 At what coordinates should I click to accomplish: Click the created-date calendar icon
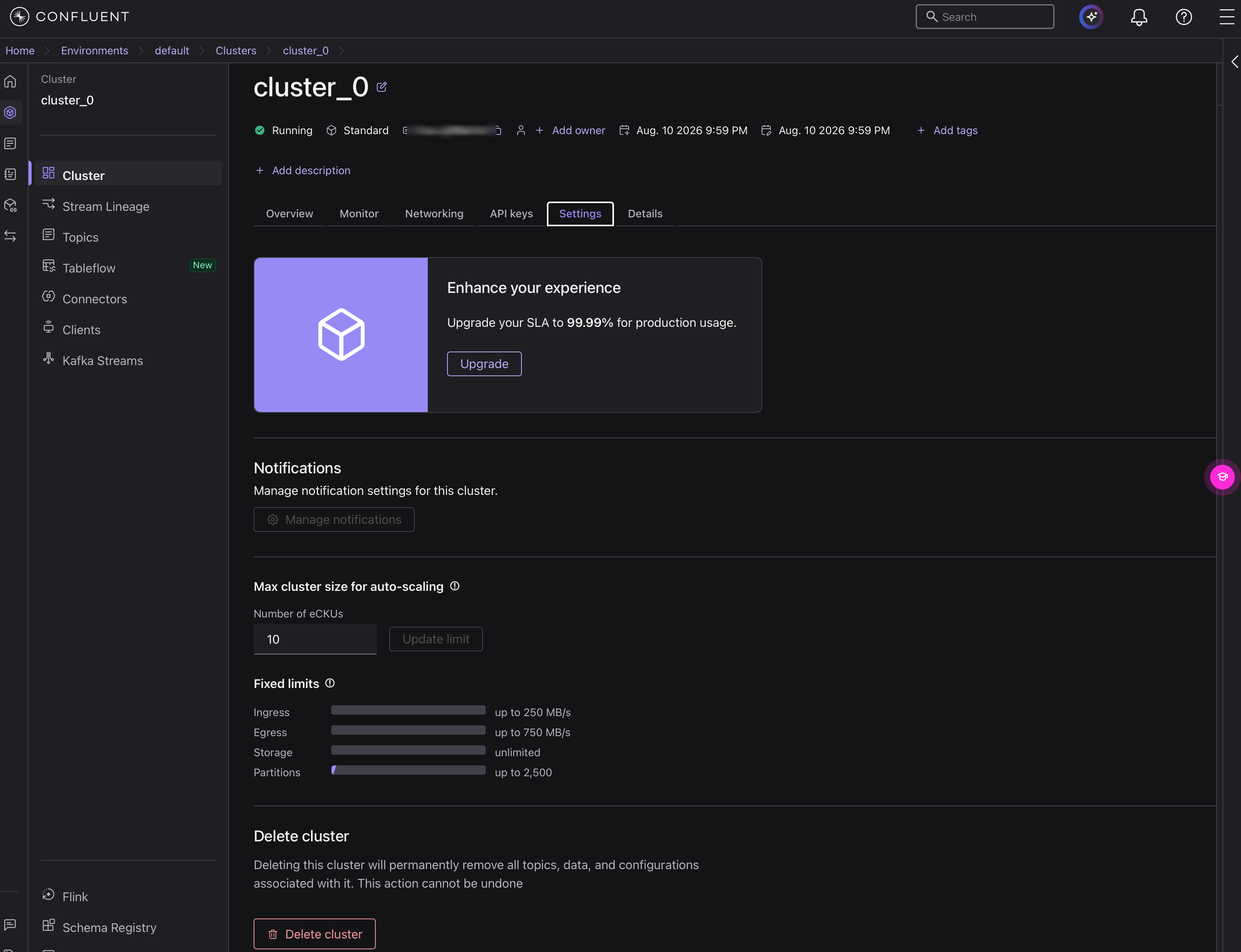point(624,130)
